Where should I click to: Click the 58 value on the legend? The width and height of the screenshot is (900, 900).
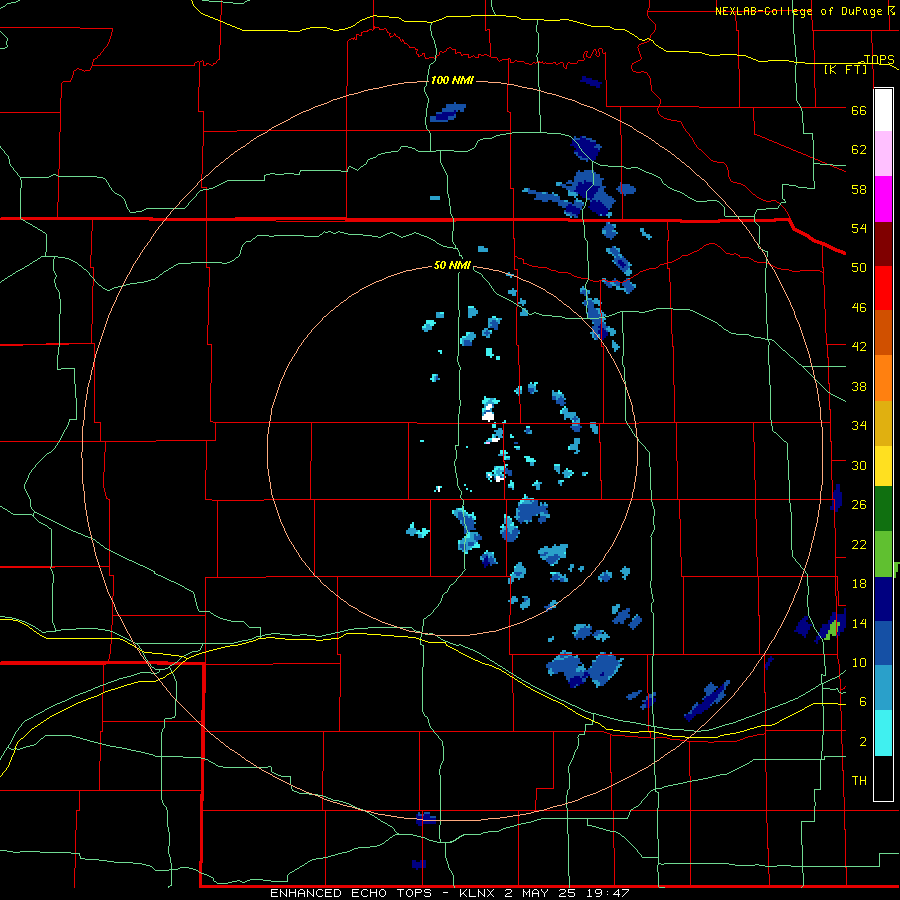859,189
